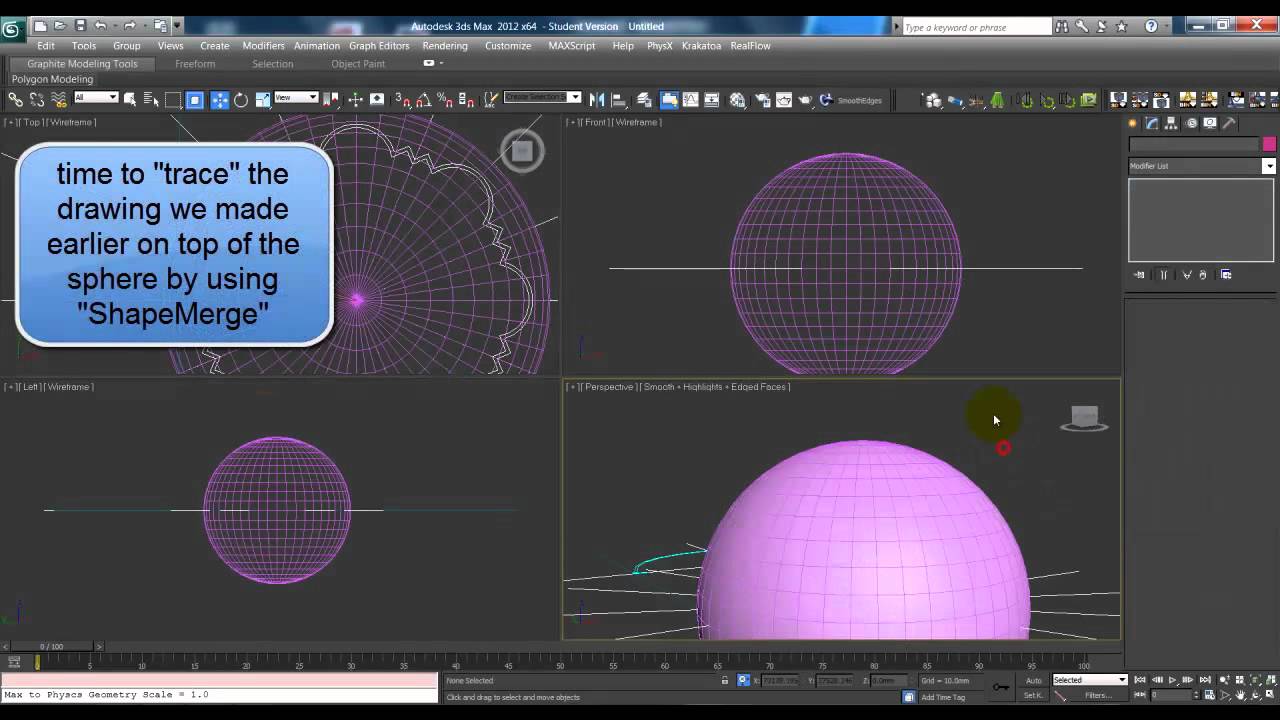
Task: Switch to the Freeform ribbon tab
Action: 195,63
